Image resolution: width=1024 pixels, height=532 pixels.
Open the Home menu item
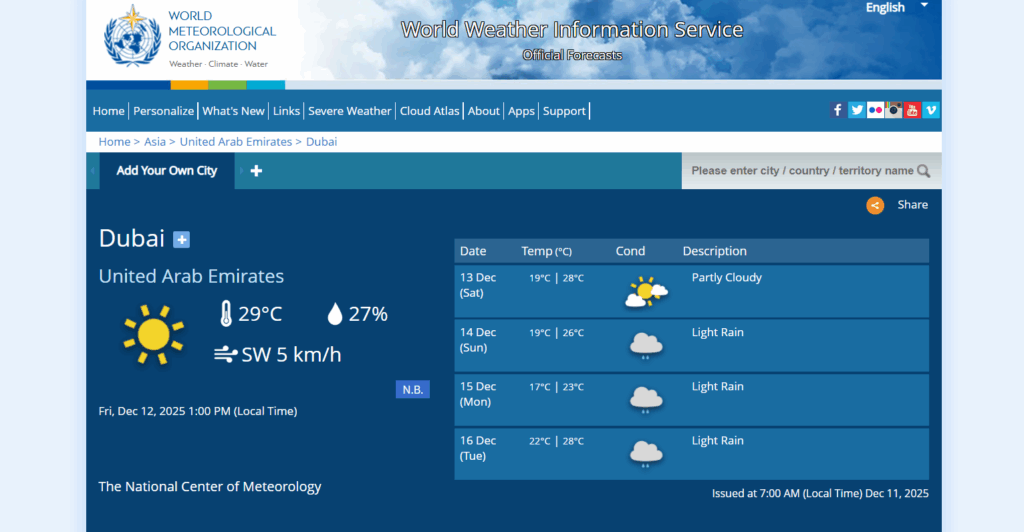point(108,111)
